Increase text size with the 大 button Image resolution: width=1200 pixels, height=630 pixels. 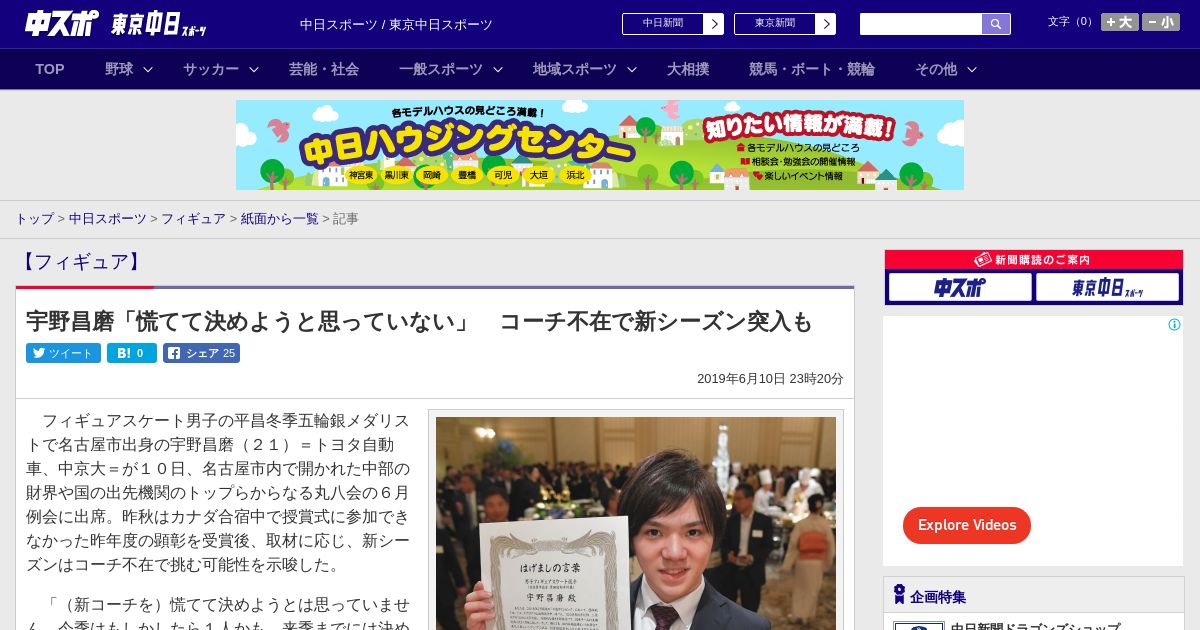pyautogui.click(x=1119, y=22)
